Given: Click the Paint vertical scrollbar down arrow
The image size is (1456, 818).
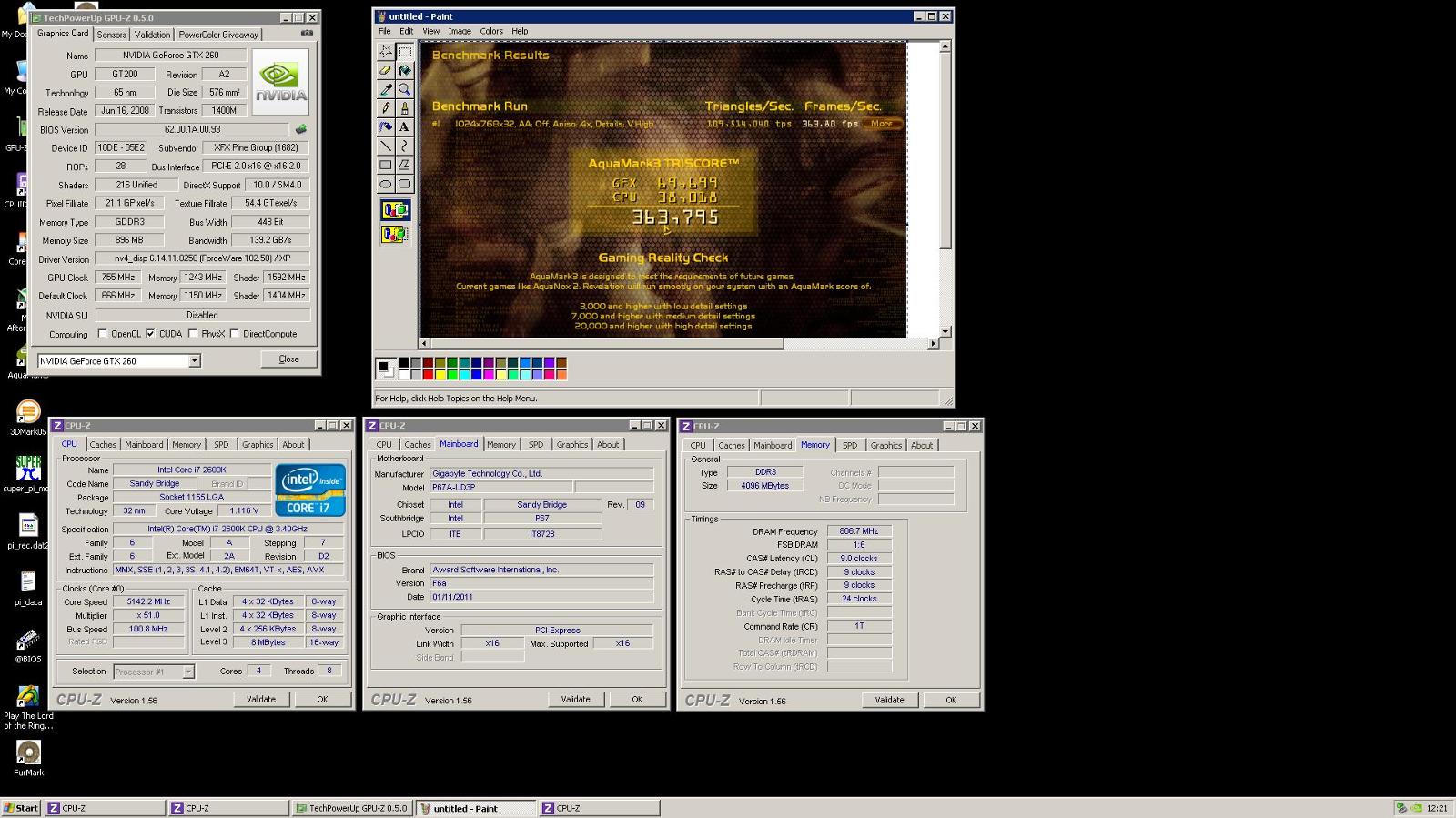Looking at the screenshot, I should click(945, 331).
